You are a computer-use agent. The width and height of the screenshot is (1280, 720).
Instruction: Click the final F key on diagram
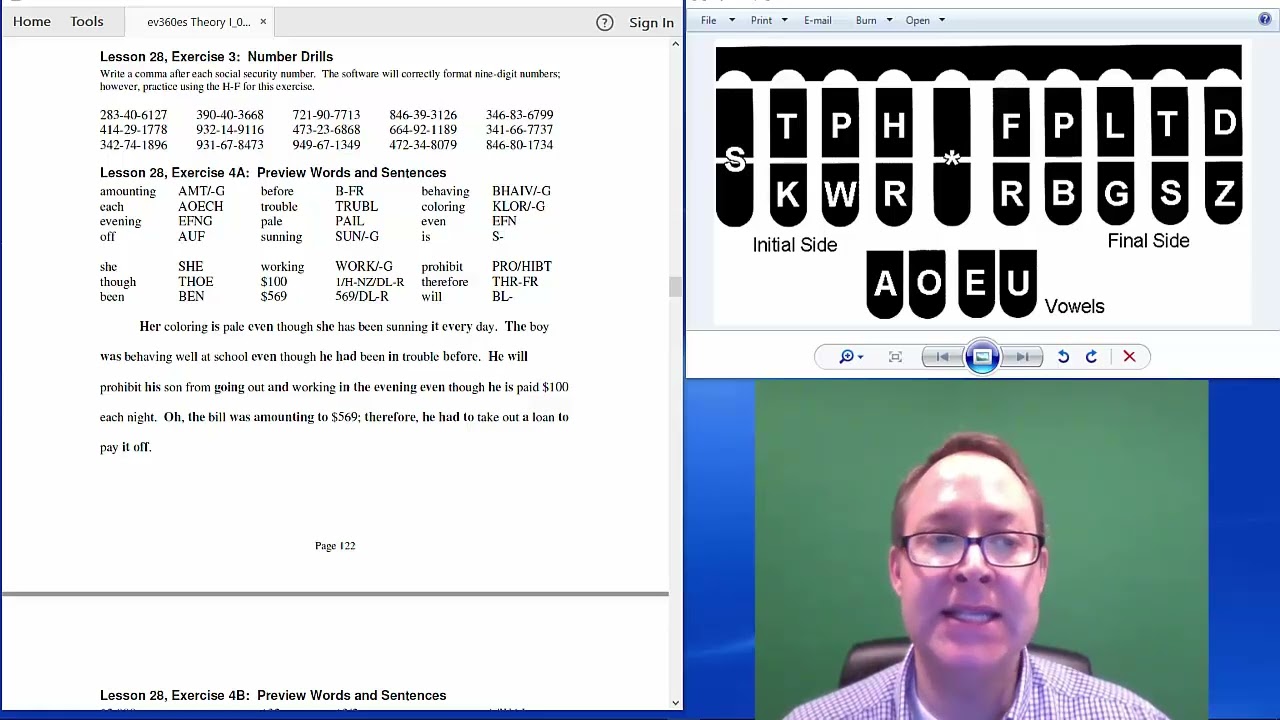click(1011, 123)
